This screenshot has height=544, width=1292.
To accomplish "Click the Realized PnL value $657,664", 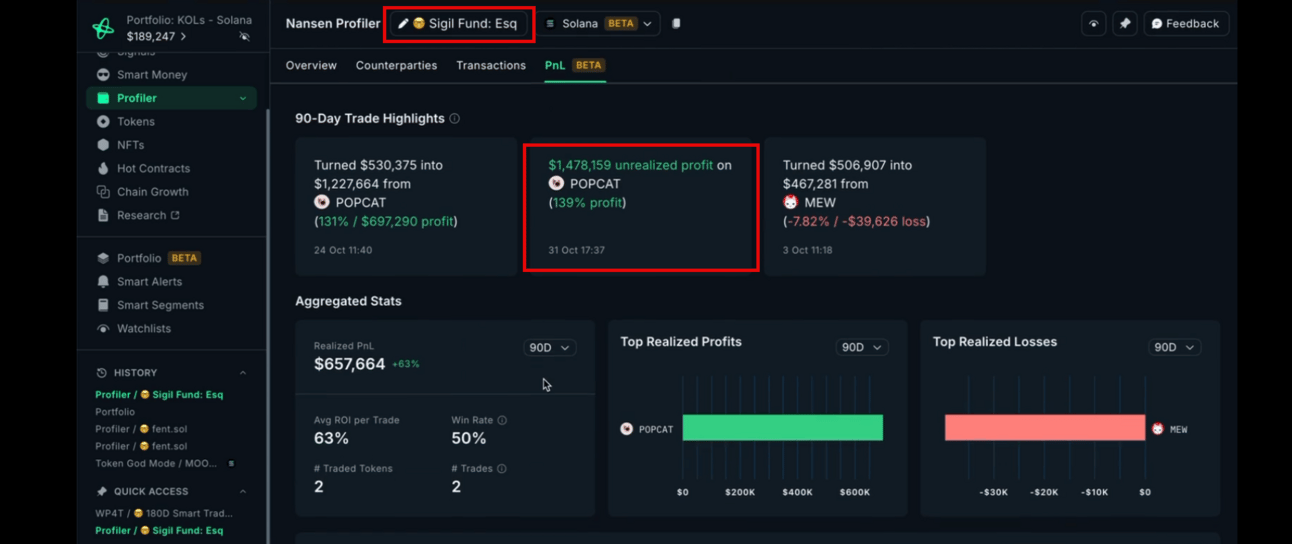I will [349, 365].
